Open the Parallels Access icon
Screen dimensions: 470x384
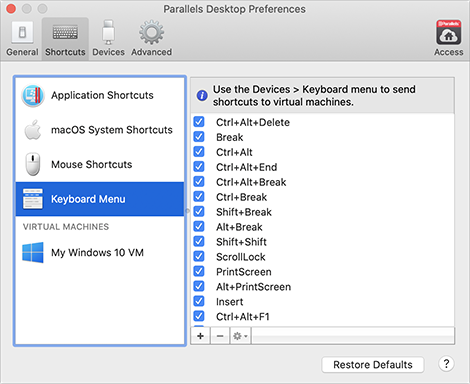[x=449, y=32]
